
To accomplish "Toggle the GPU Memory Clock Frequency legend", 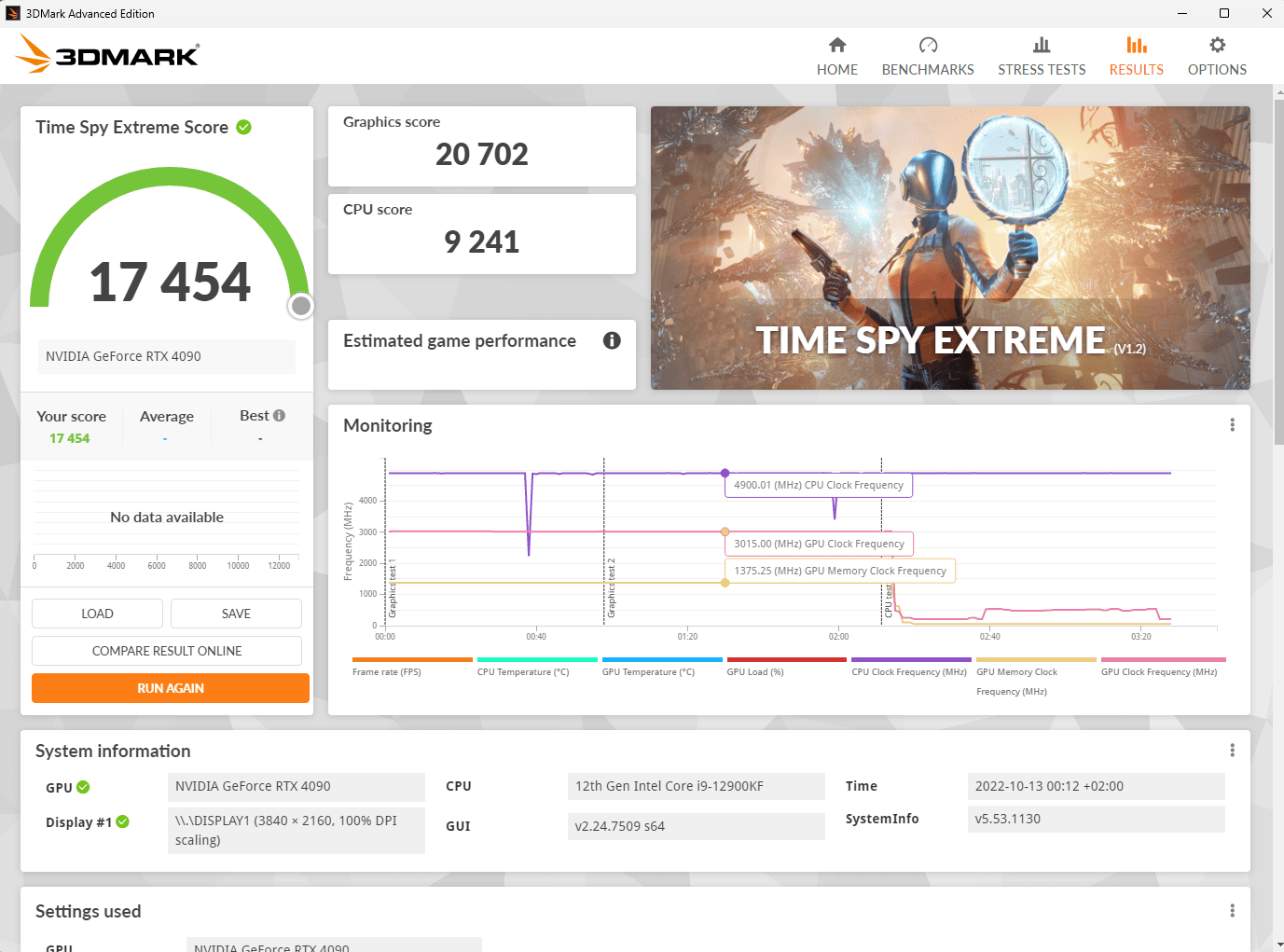I will click(x=1035, y=677).
